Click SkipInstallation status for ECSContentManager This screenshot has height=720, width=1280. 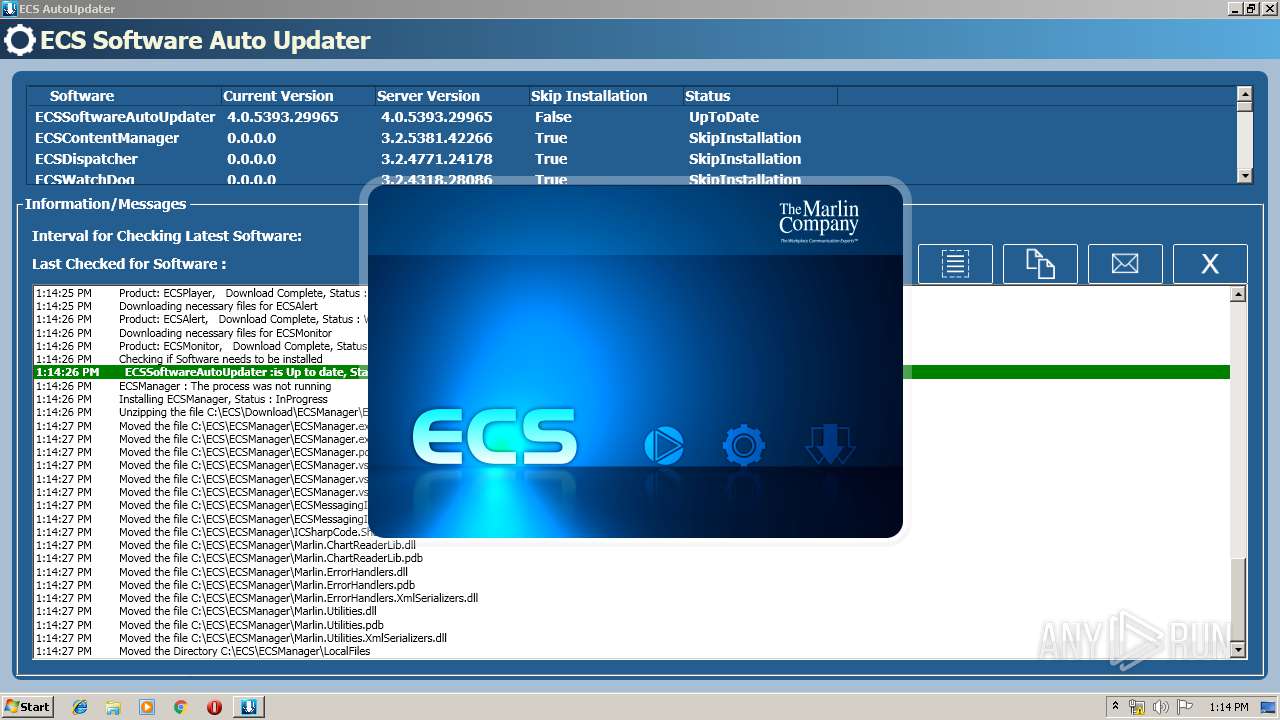(745, 138)
